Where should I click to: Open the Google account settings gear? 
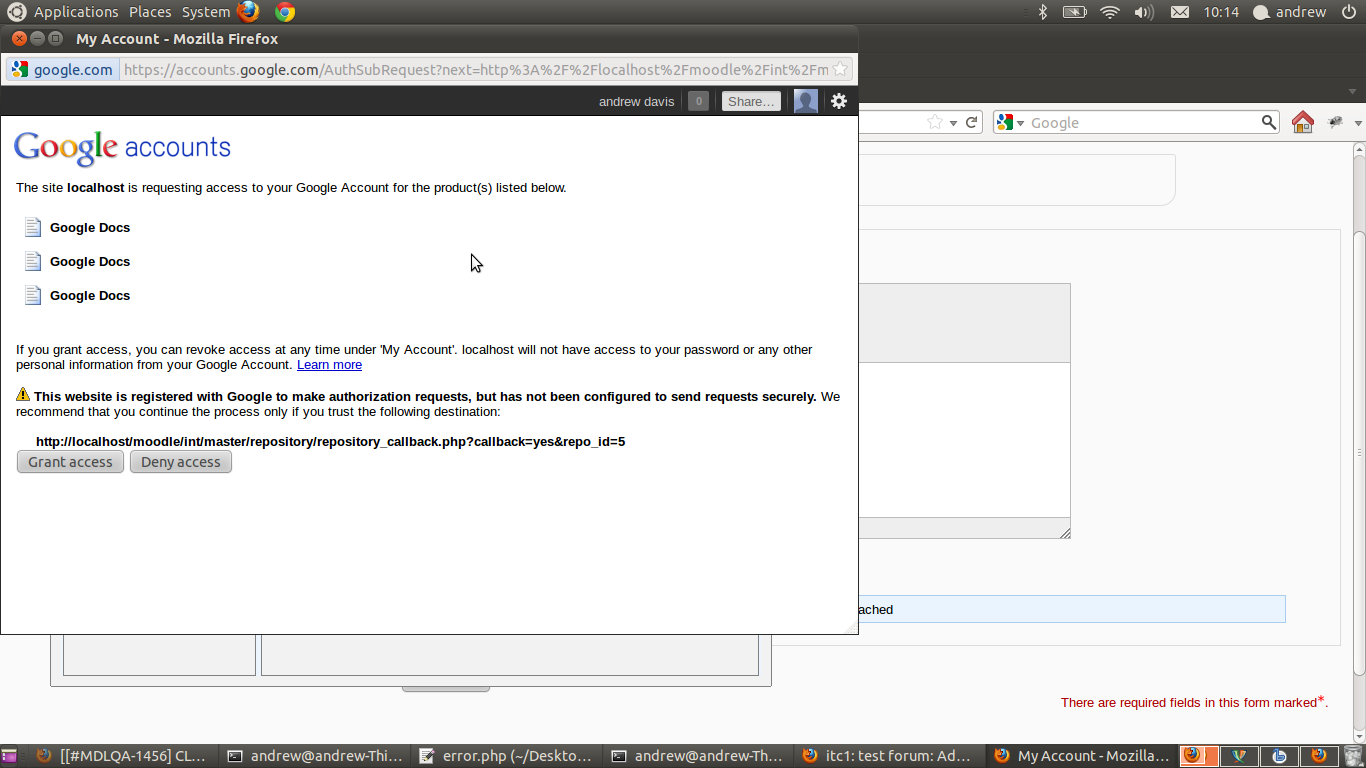point(839,101)
